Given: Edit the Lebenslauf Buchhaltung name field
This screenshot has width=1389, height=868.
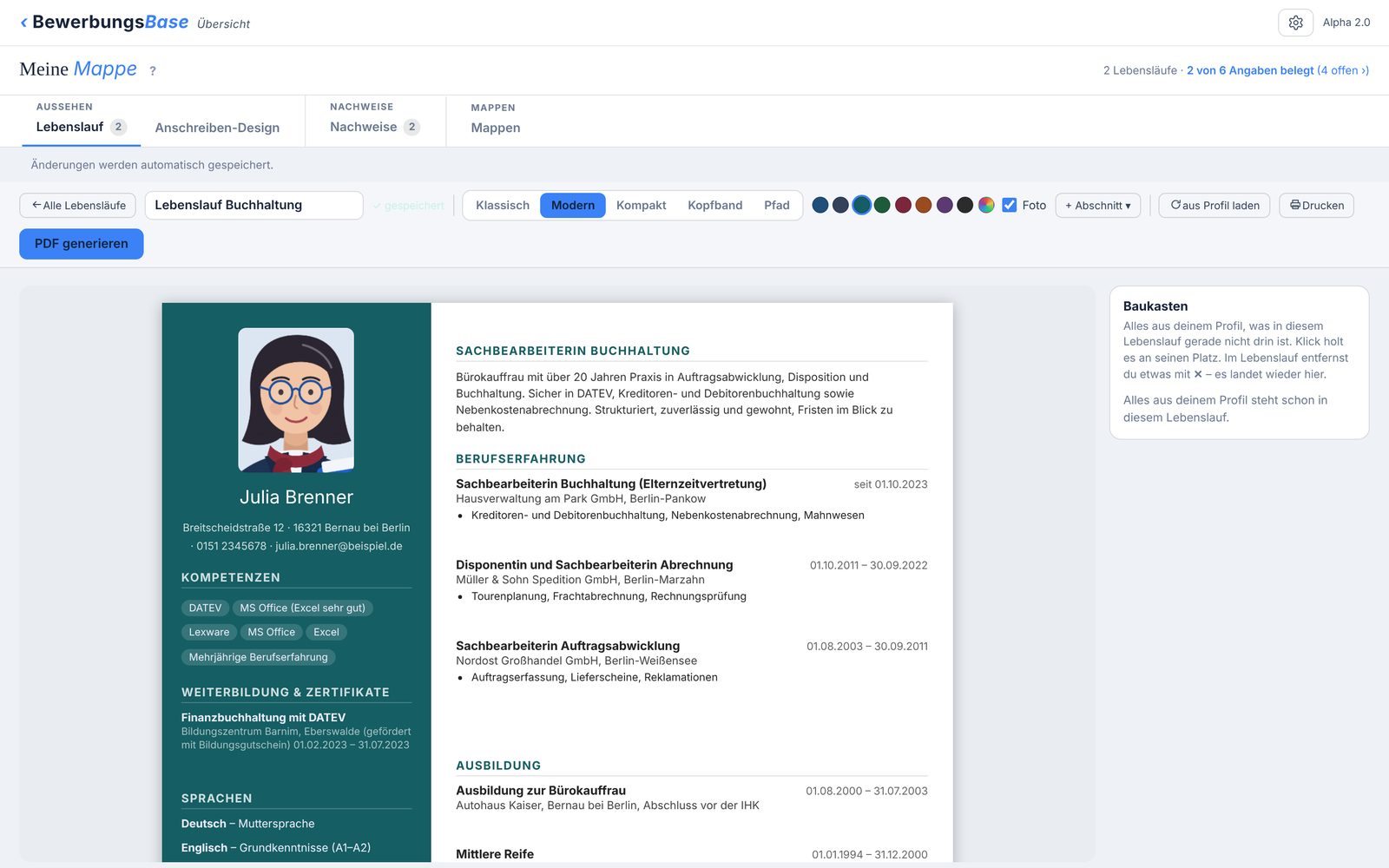Looking at the screenshot, I should (253, 206).
